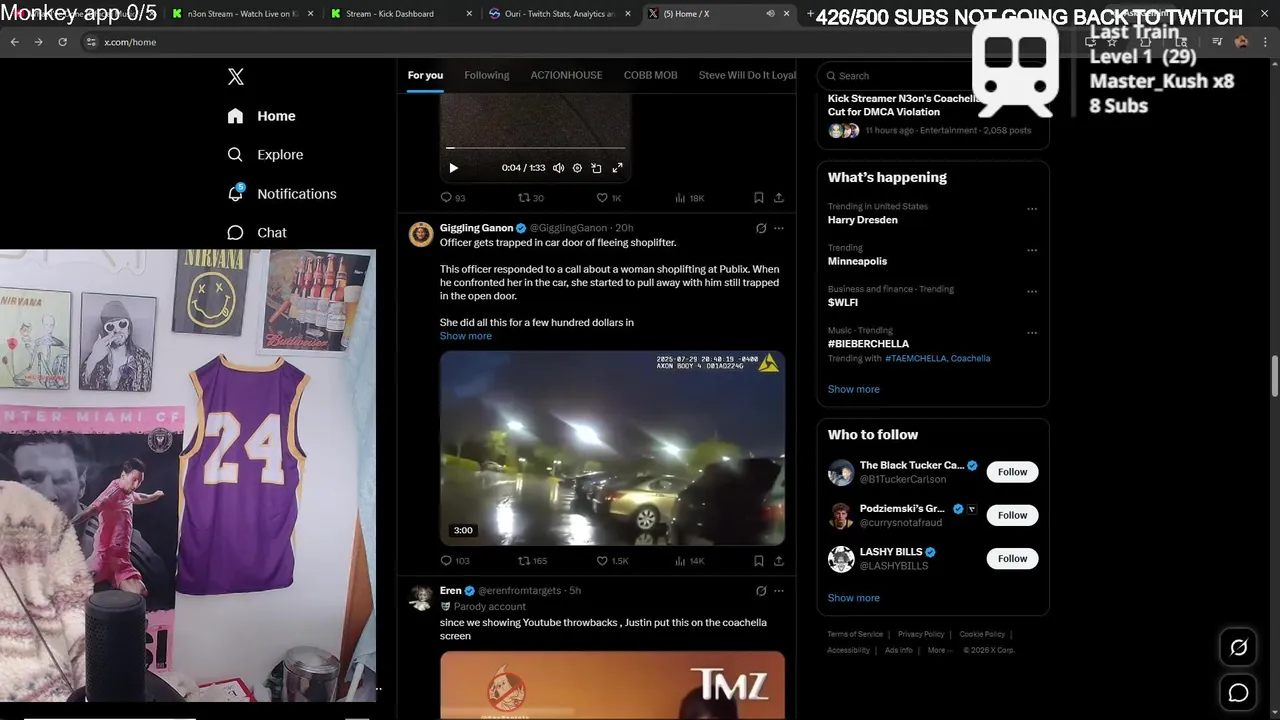Viewport: 1280px width, 720px height.
Task: Select the For you tab
Action: point(425,75)
